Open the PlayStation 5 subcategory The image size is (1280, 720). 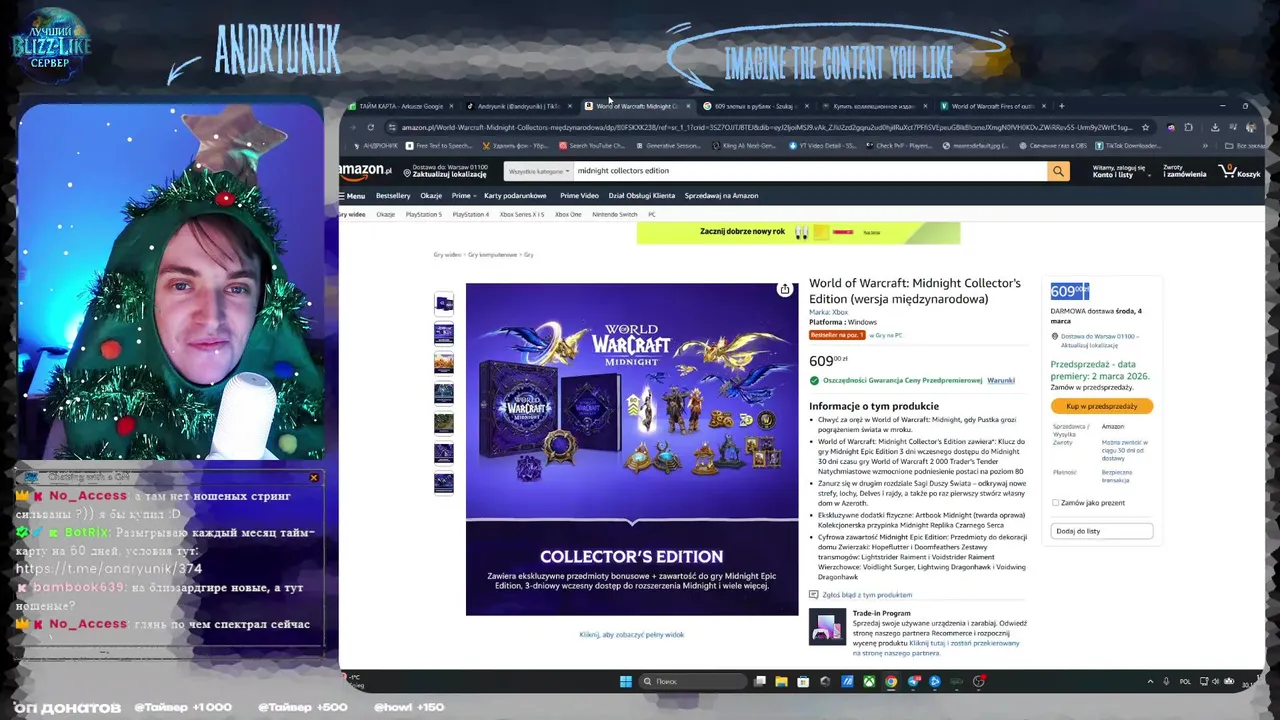(x=423, y=214)
